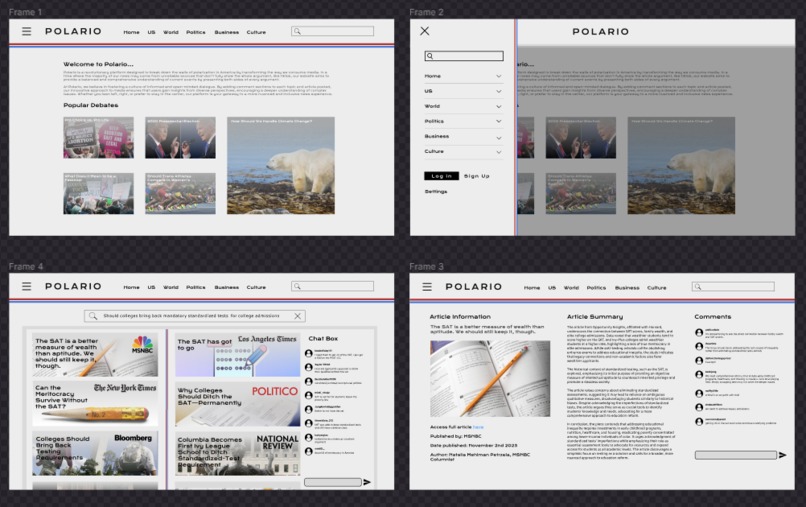Open the POLITICO ditch the SAT card in Frame 4
The height and width of the screenshot is (507, 806).
[237, 404]
